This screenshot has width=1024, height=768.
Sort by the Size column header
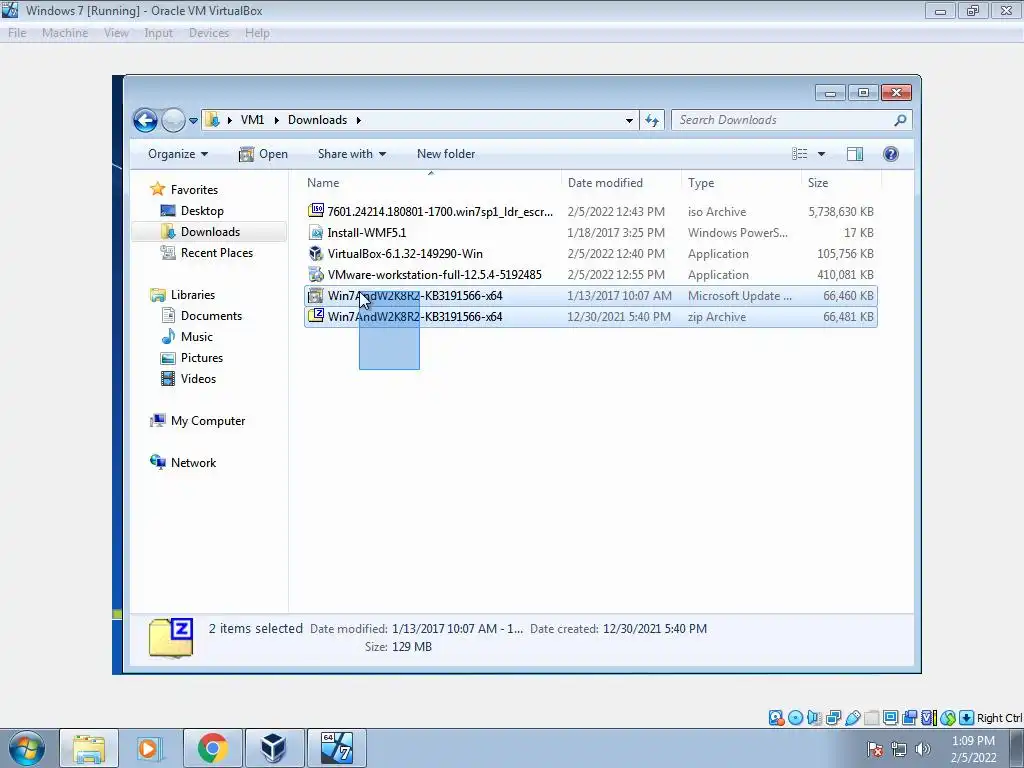point(841,183)
